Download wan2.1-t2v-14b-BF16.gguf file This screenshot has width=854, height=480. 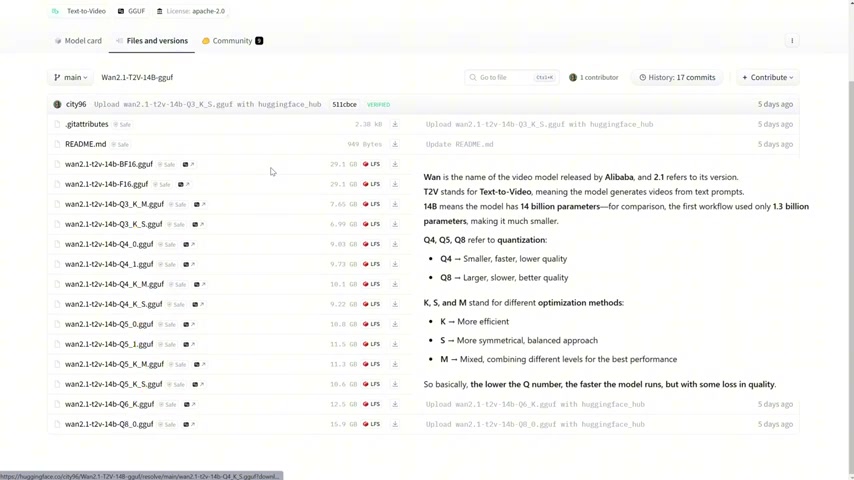395,164
